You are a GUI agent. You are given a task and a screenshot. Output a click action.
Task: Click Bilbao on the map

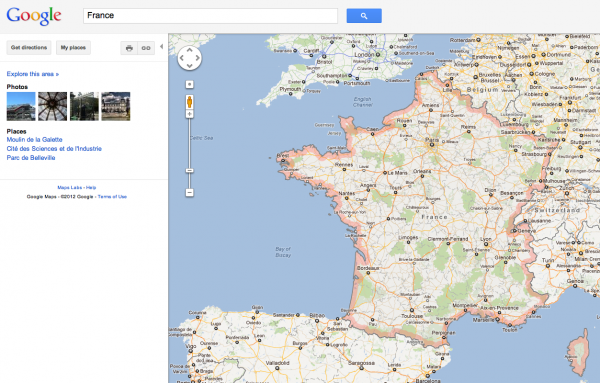pyautogui.click(x=317, y=316)
